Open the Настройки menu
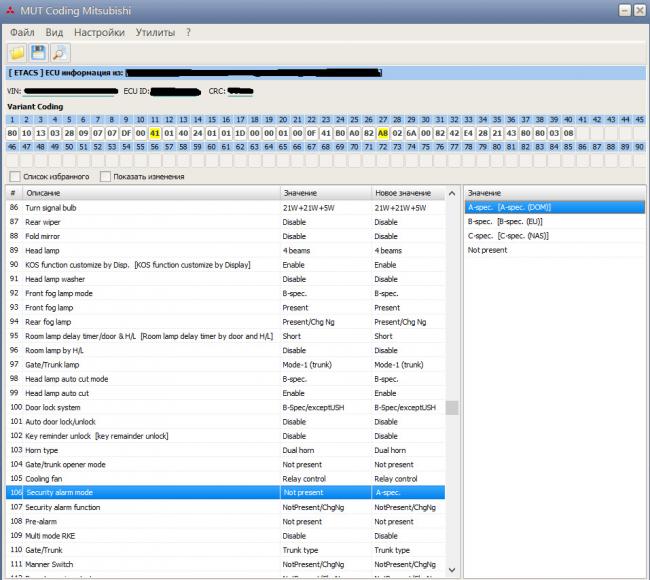650x580 pixels. tap(99, 32)
